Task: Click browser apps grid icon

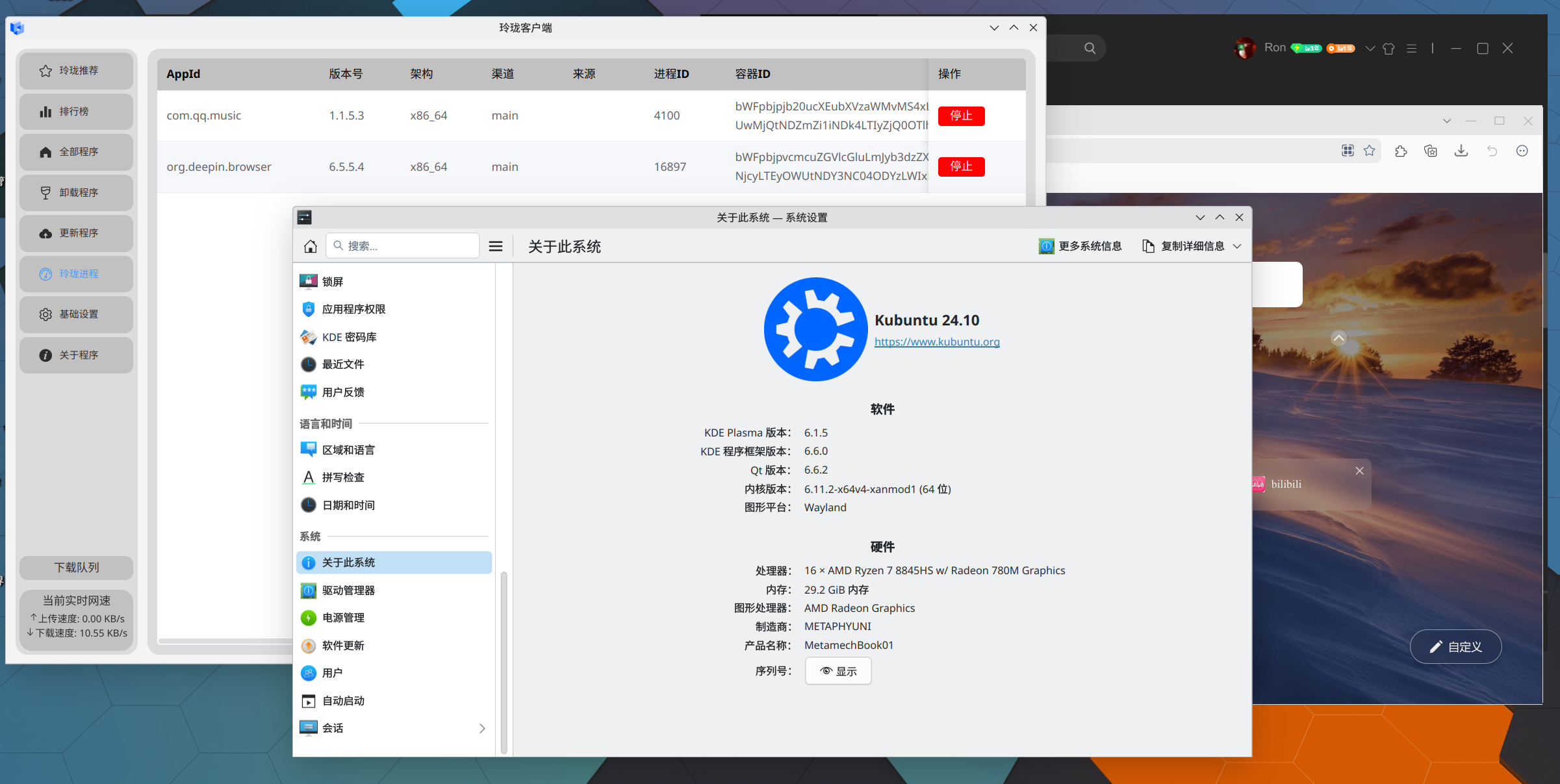Action: click(1348, 151)
